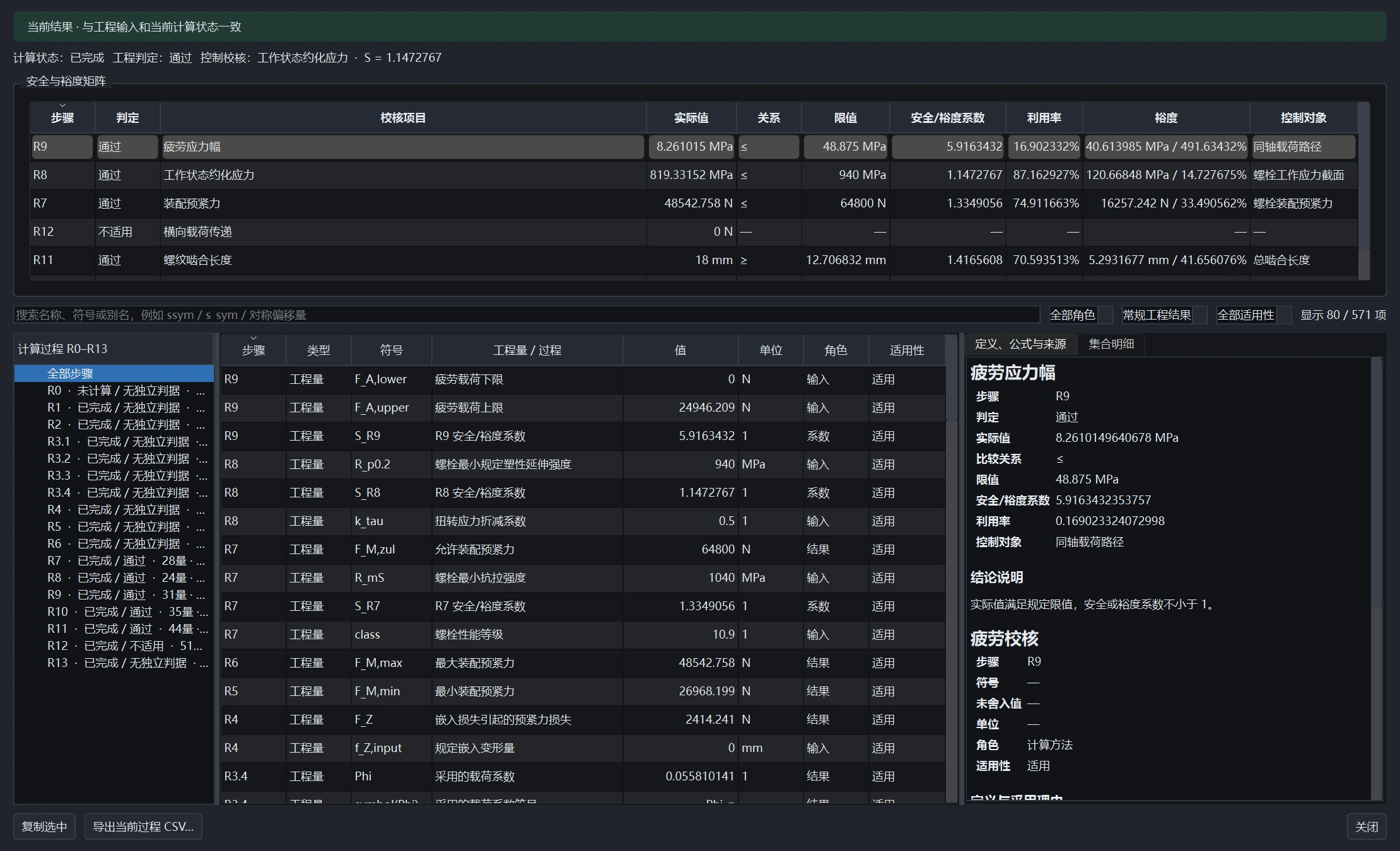
Task: Click the 8.261015 MPa actual value cell
Action: 692,147
